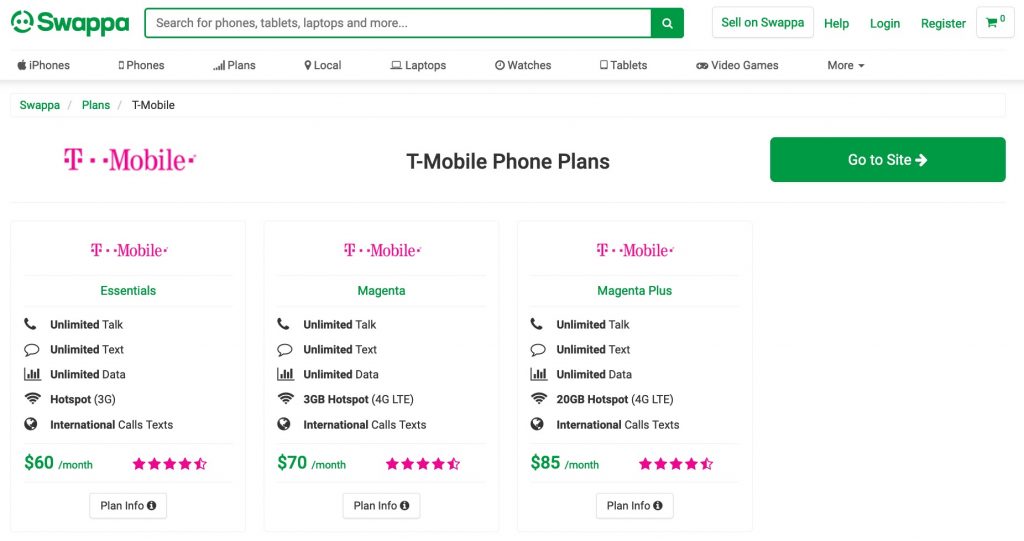
Task: Open the Watches category
Action: click(x=523, y=65)
